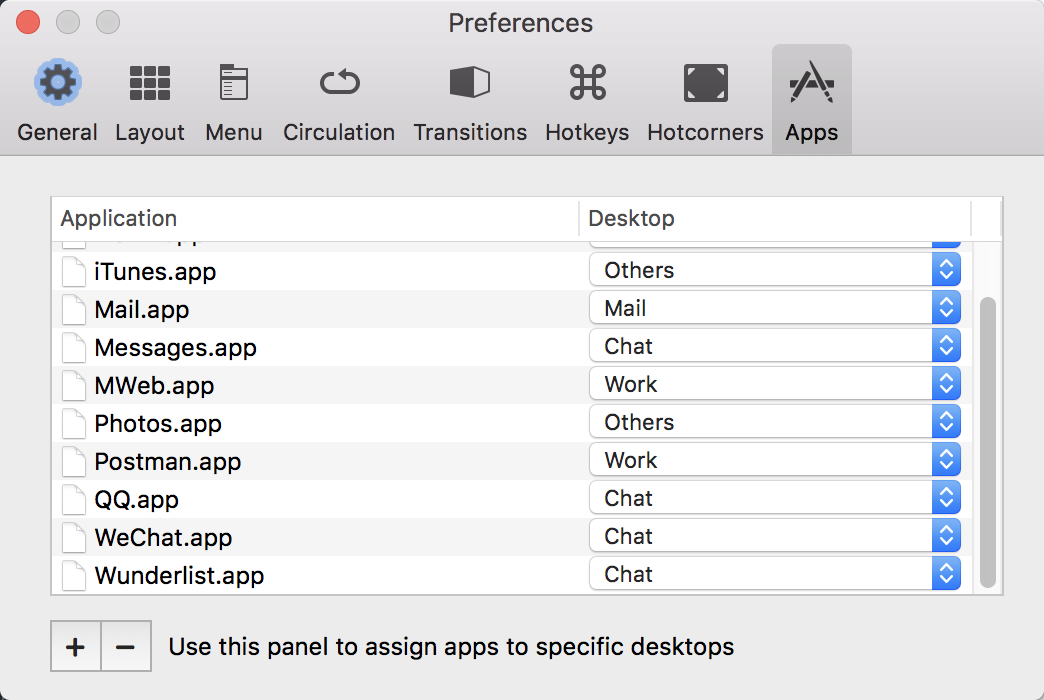
Task: Open the Hotcorners preferences icon
Action: tap(705, 83)
